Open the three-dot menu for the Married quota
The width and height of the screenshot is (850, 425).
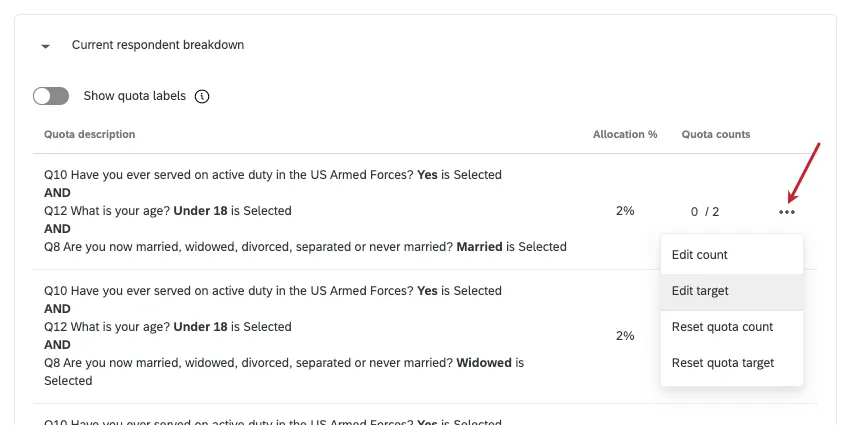click(787, 212)
